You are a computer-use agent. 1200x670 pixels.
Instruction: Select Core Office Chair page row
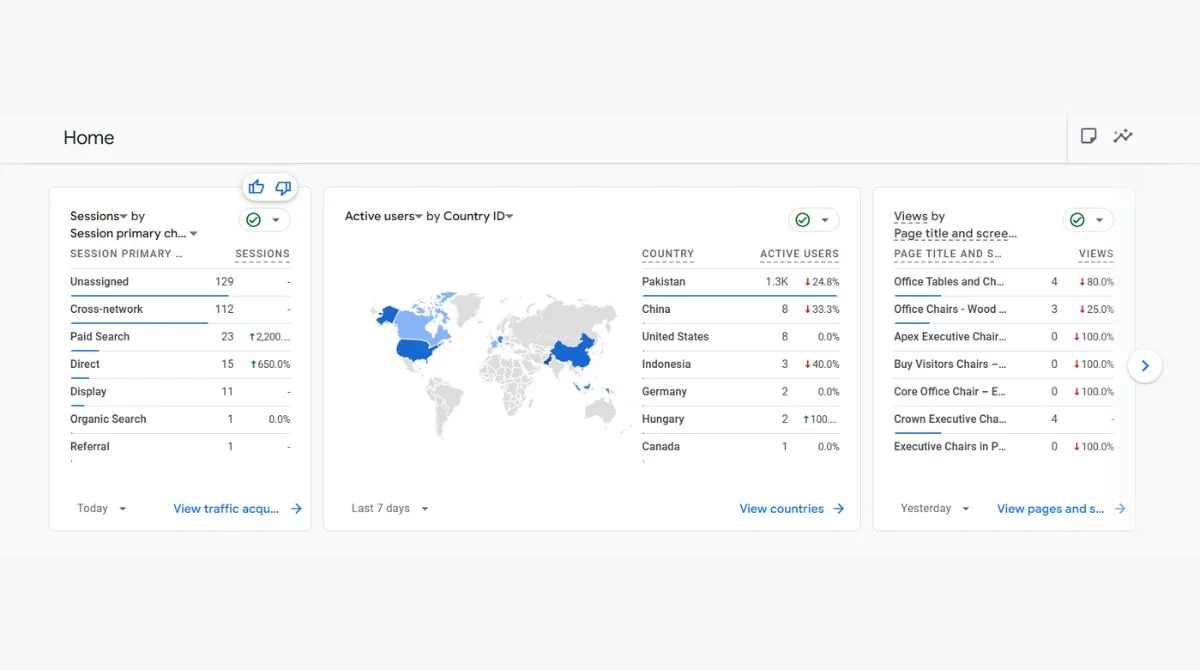coord(1004,392)
